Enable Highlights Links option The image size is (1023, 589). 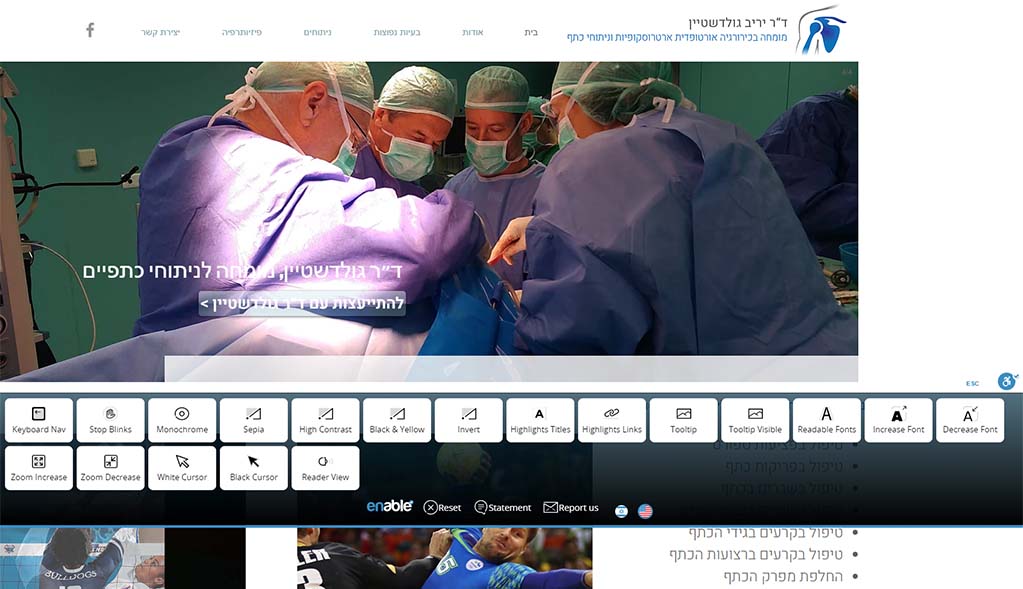(612, 421)
